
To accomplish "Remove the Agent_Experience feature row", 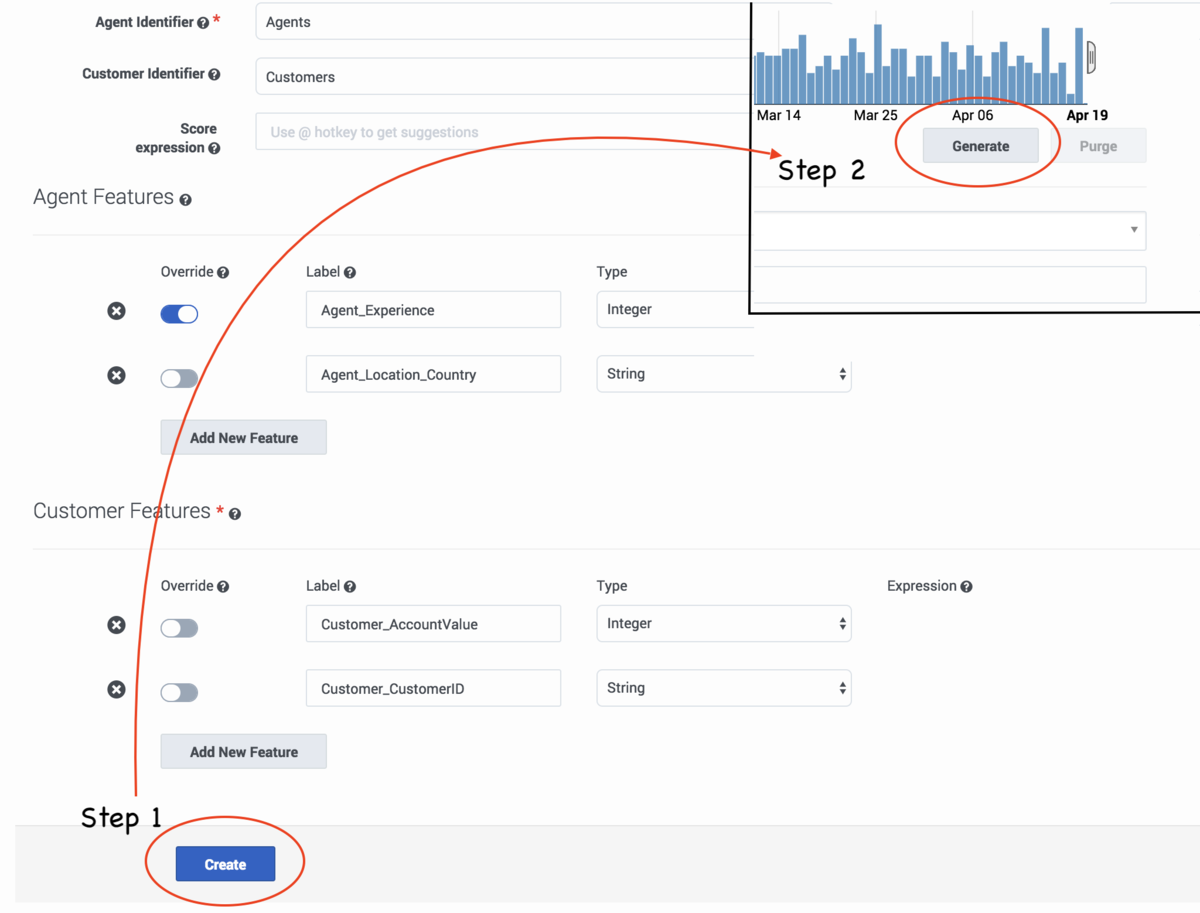I will pyautogui.click(x=116, y=311).
